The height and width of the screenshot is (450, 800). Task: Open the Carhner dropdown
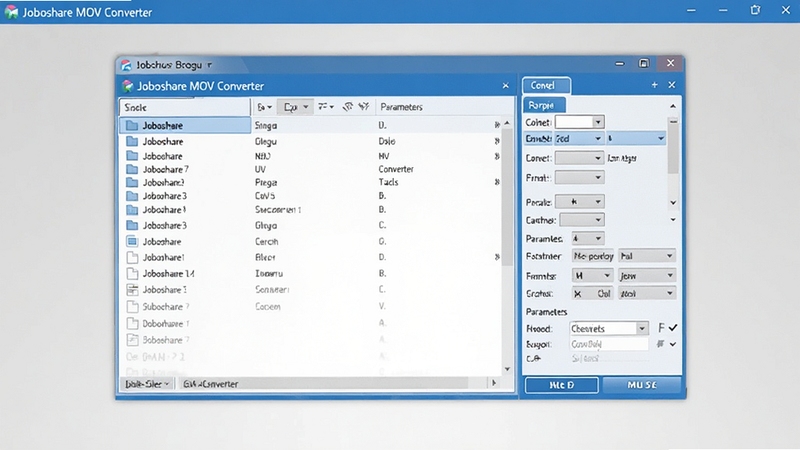point(582,220)
